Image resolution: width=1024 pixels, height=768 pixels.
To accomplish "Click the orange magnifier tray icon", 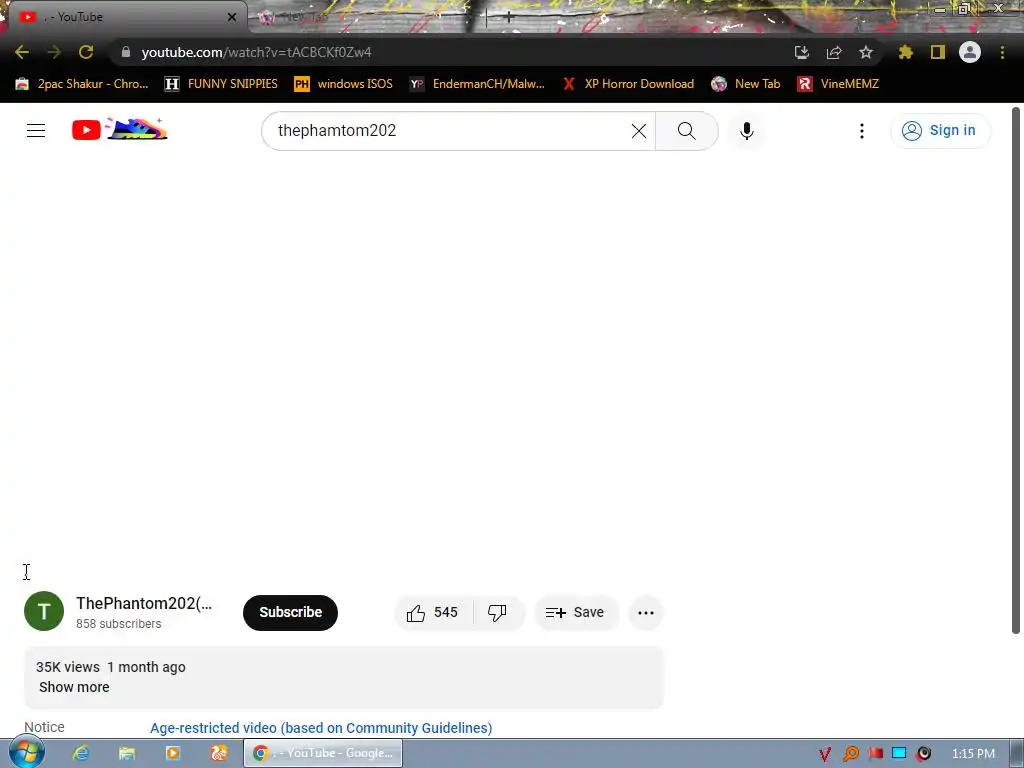I will 850,754.
